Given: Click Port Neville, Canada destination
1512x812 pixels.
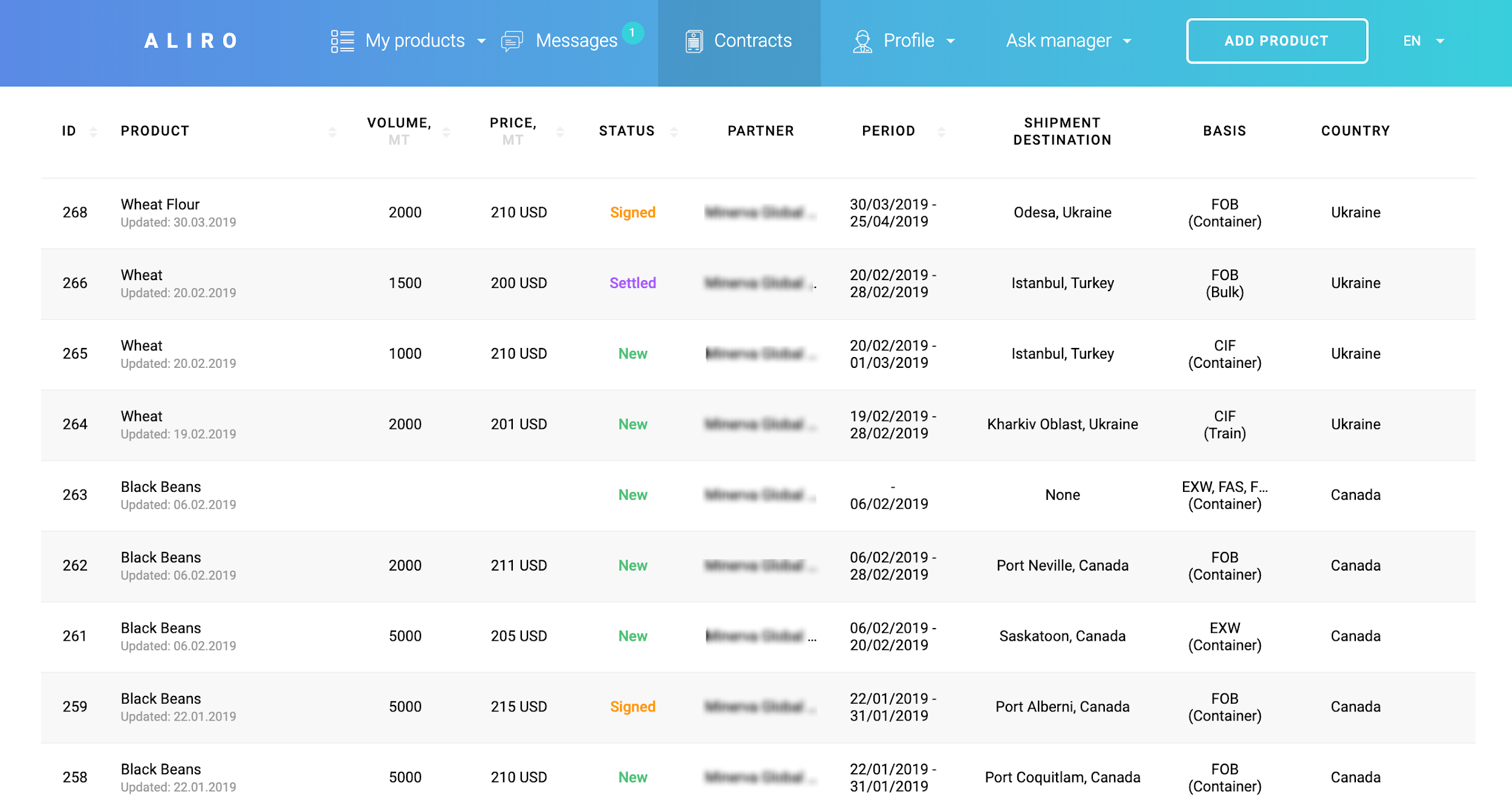Looking at the screenshot, I should click(x=1062, y=566).
